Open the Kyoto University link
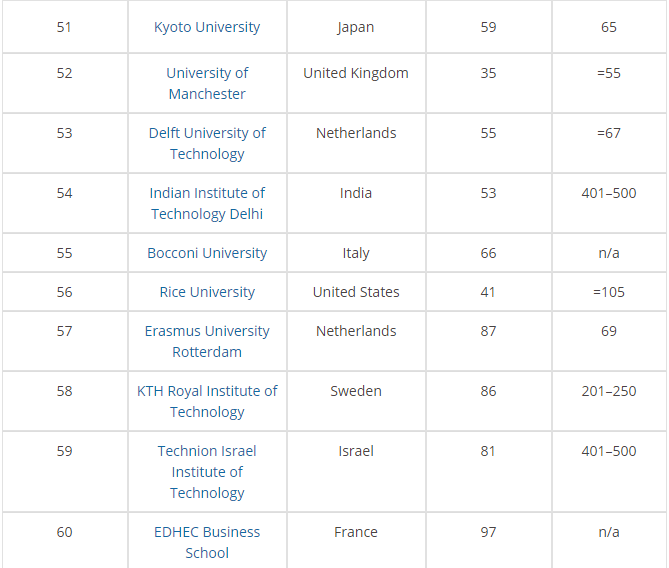 point(207,27)
